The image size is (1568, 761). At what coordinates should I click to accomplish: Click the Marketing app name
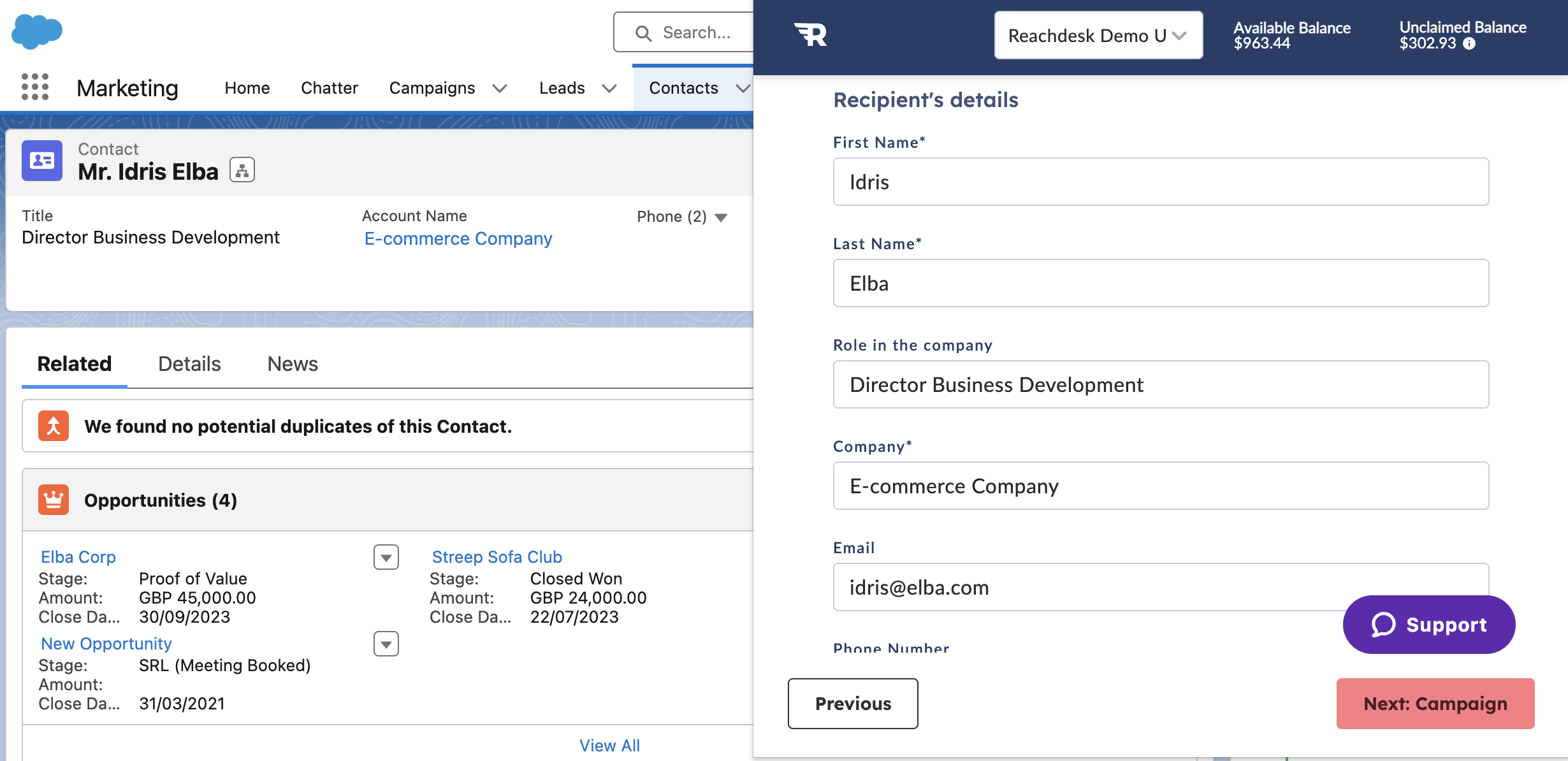pyautogui.click(x=127, y=88)
